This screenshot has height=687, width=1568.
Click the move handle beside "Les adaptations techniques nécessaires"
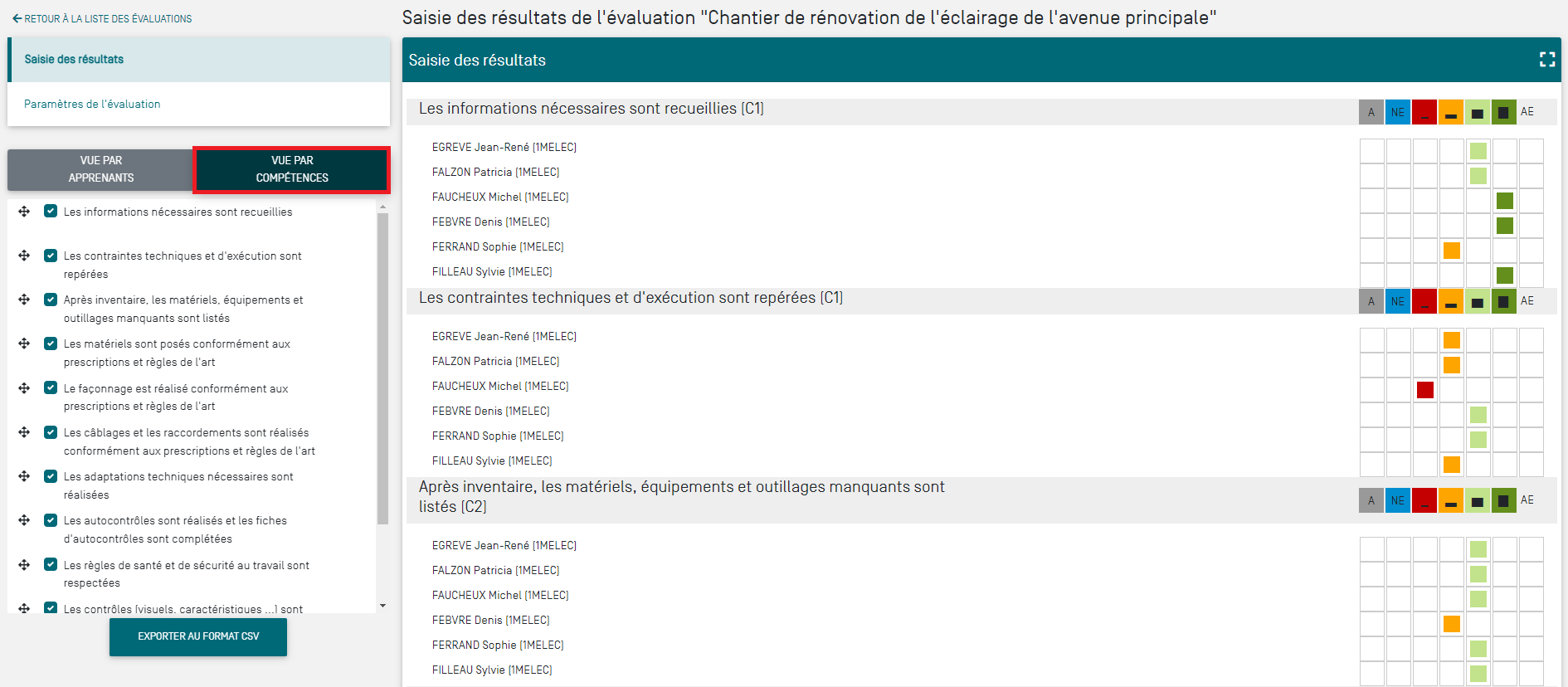[24, 476]
